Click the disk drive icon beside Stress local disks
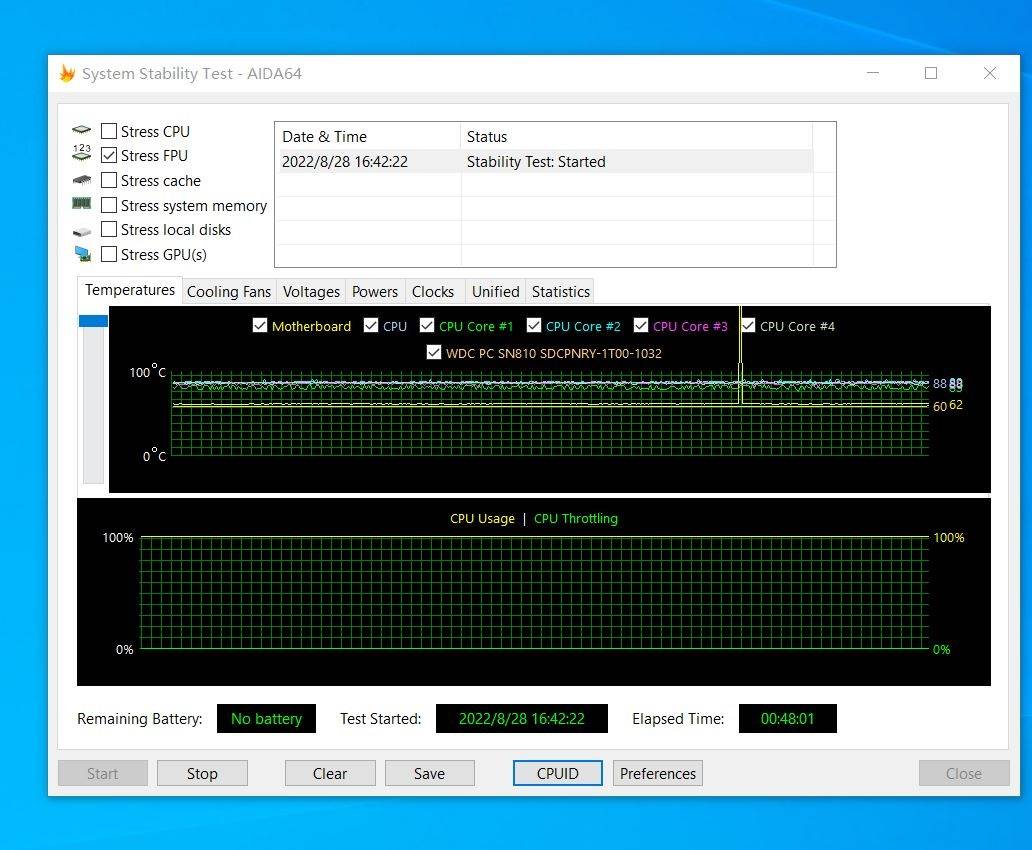This screenshot has width=1032, height=850. [82, 231]
